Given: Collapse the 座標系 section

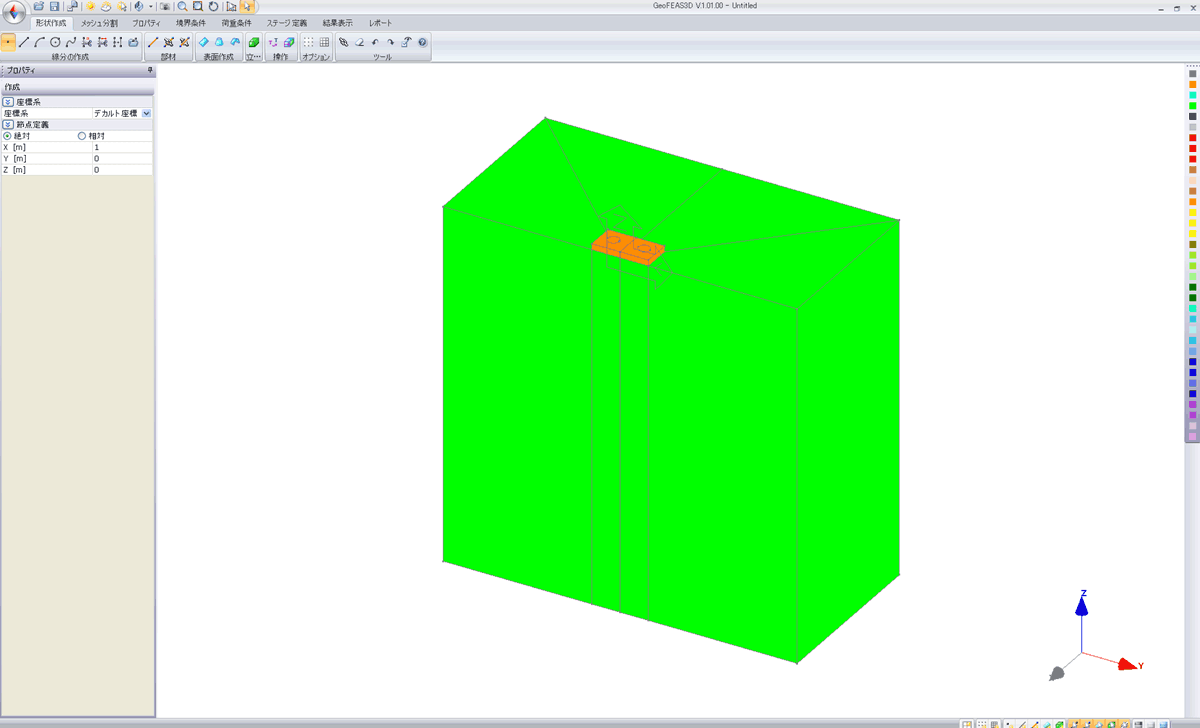Looking at the screenshot, I should pyautogui.click(x=8, y=102).
